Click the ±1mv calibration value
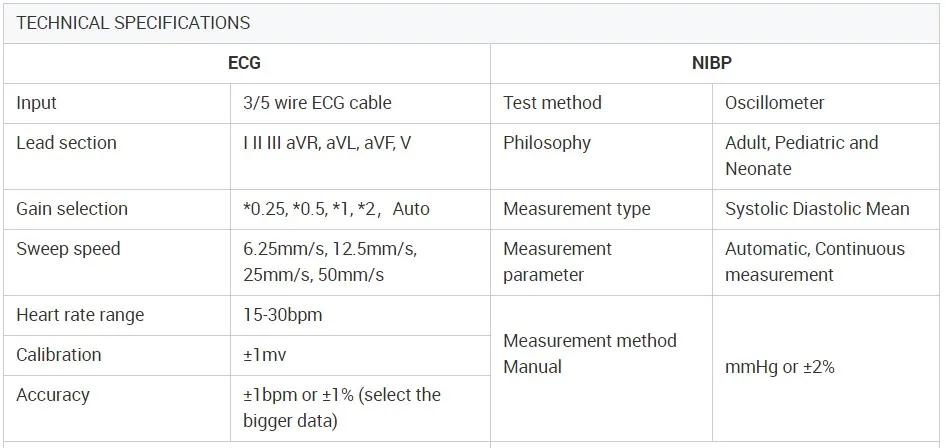The image size is (946, 448). point(265,355)
